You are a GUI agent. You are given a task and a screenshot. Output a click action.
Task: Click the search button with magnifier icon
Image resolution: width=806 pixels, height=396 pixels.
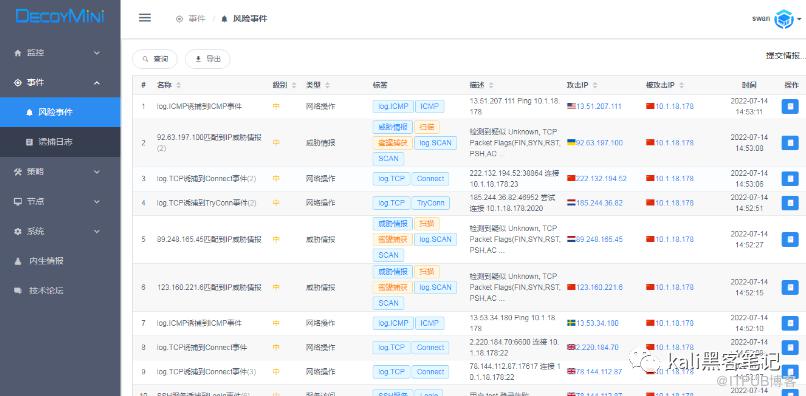[x=155, y=59]
